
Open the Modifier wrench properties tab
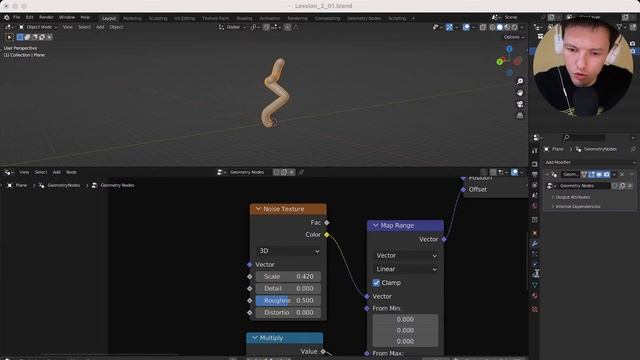coord(535,244)
